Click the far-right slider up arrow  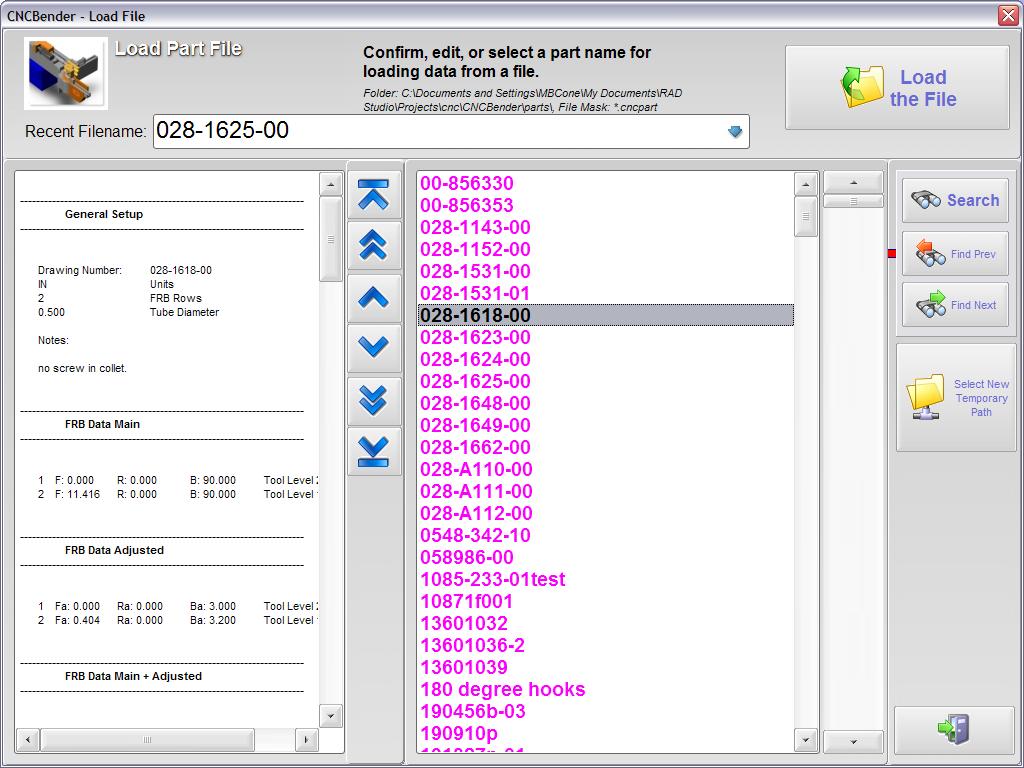tap(853, 183)
